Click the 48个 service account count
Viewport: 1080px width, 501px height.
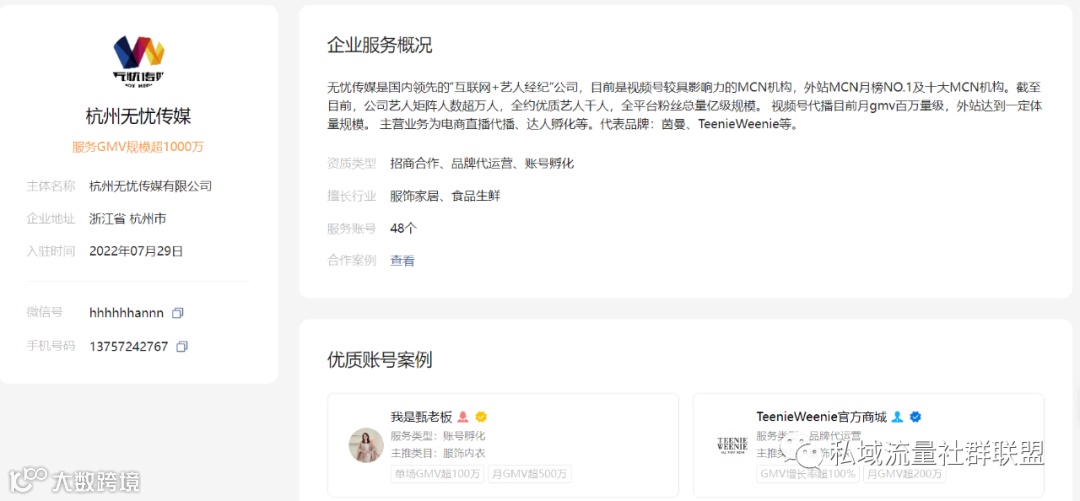coord(403,228)
